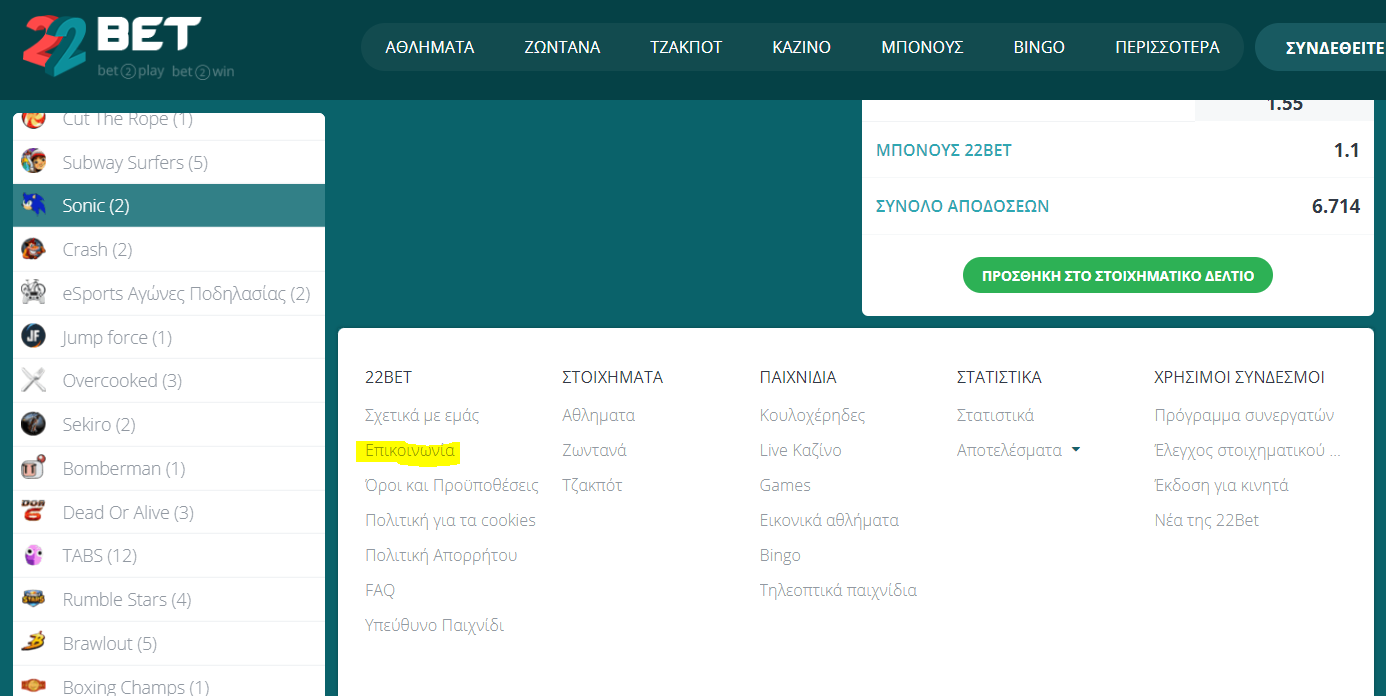Click the Sonic hedgehog icon
Viewport: 1386px width, 696px height.
34,205
